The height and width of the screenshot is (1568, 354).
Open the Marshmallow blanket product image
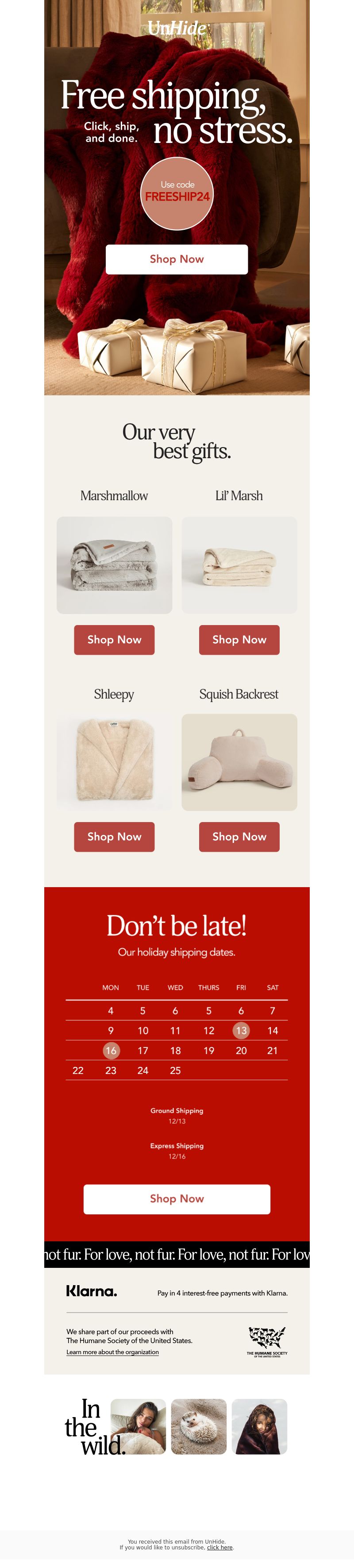pos(114,565)
